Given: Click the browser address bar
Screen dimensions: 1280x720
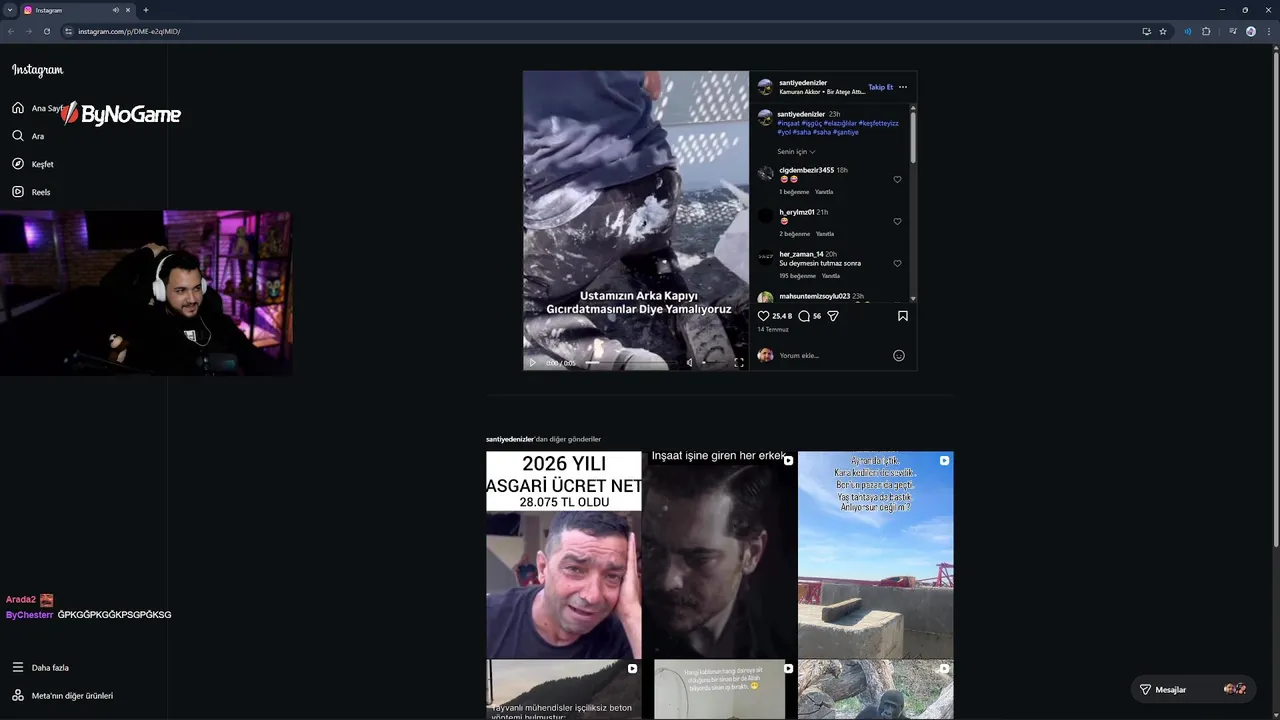Looking at the screenshot, I should click(x=600, y=31).
